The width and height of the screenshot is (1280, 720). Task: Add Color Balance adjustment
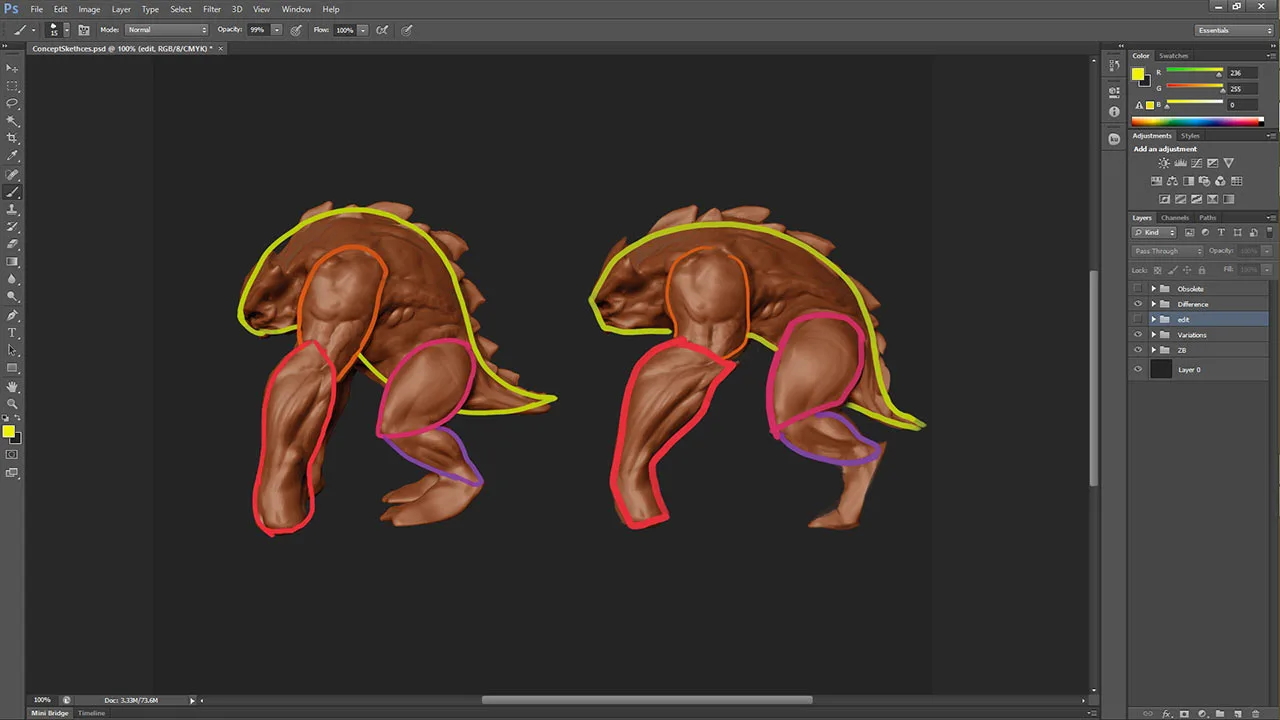[1172, 181]
